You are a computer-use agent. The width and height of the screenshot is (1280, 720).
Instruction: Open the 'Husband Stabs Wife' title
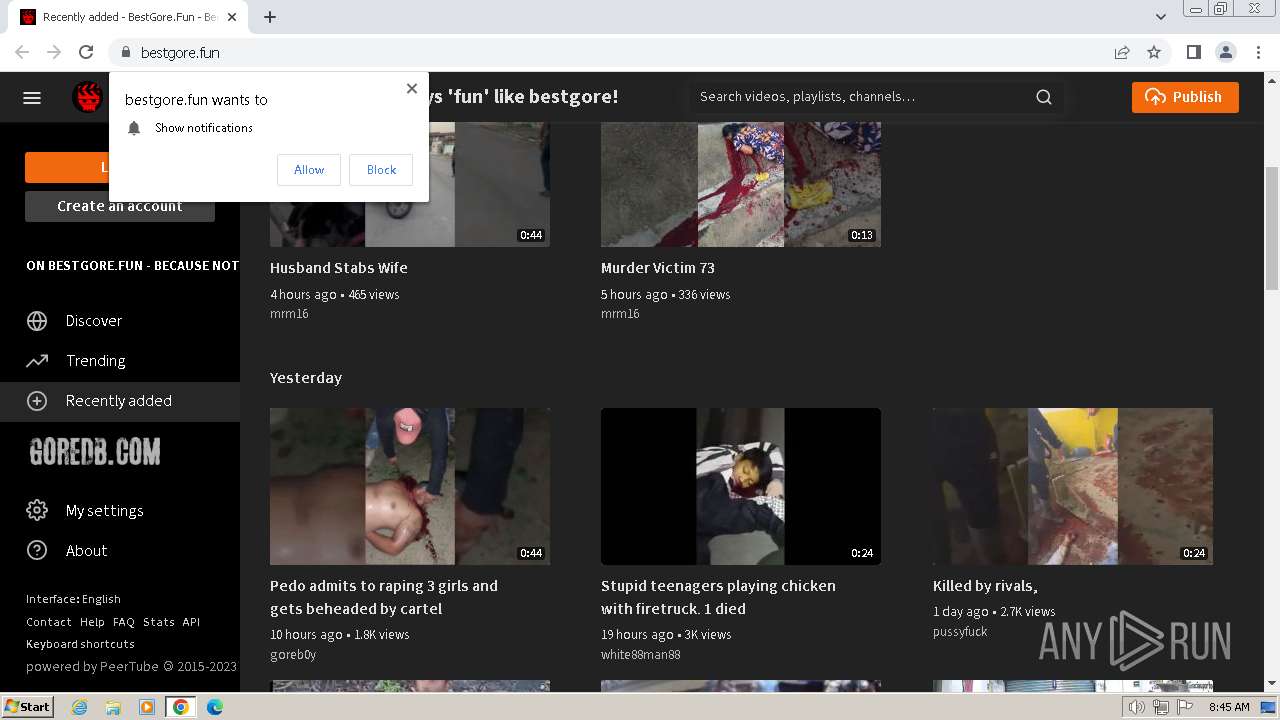tap(339, 268)
